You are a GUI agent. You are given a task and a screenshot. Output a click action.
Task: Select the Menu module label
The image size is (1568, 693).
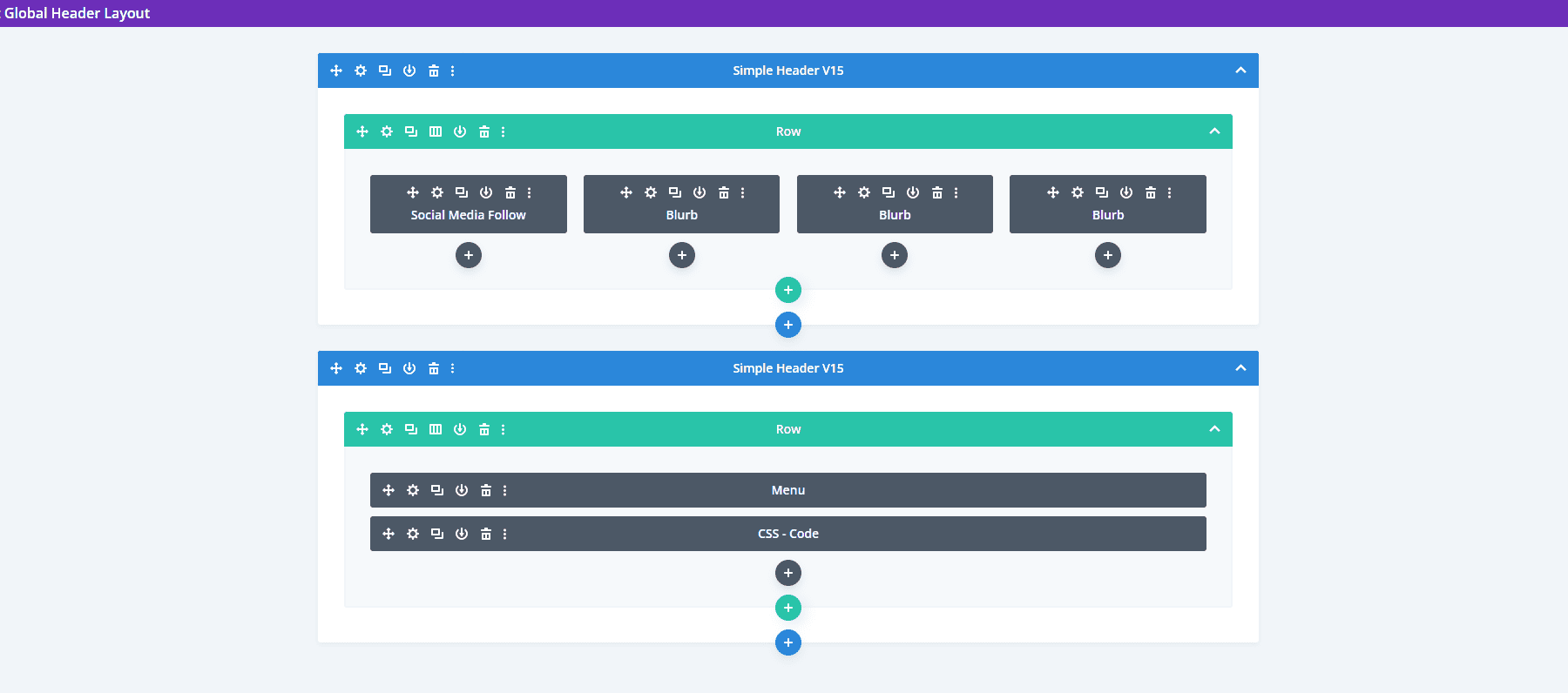pyautogui.click(x=788, y=490)
